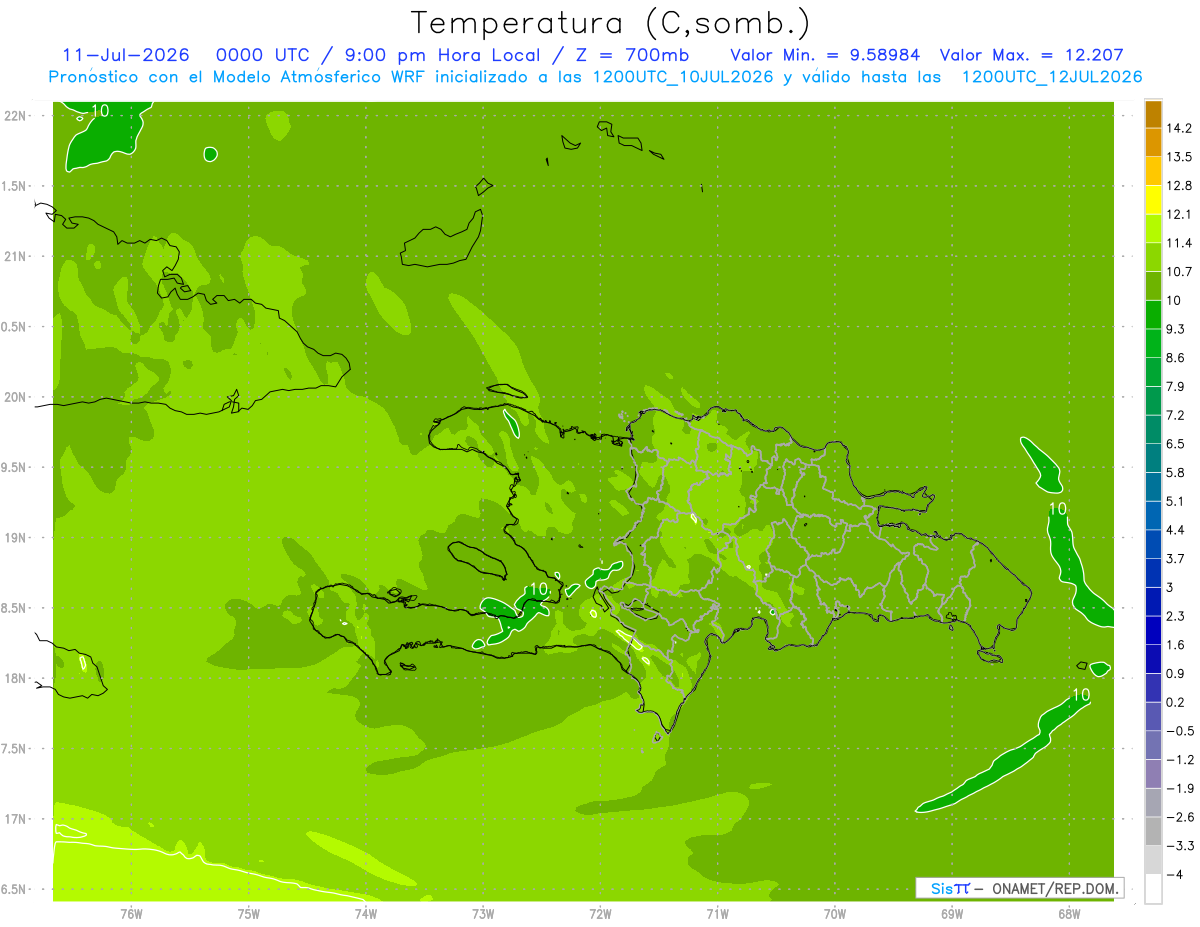Viewport: 1200px width, 927px height.
Task: Click the '18N' latitude axis label
Action: tap(15, 679)
